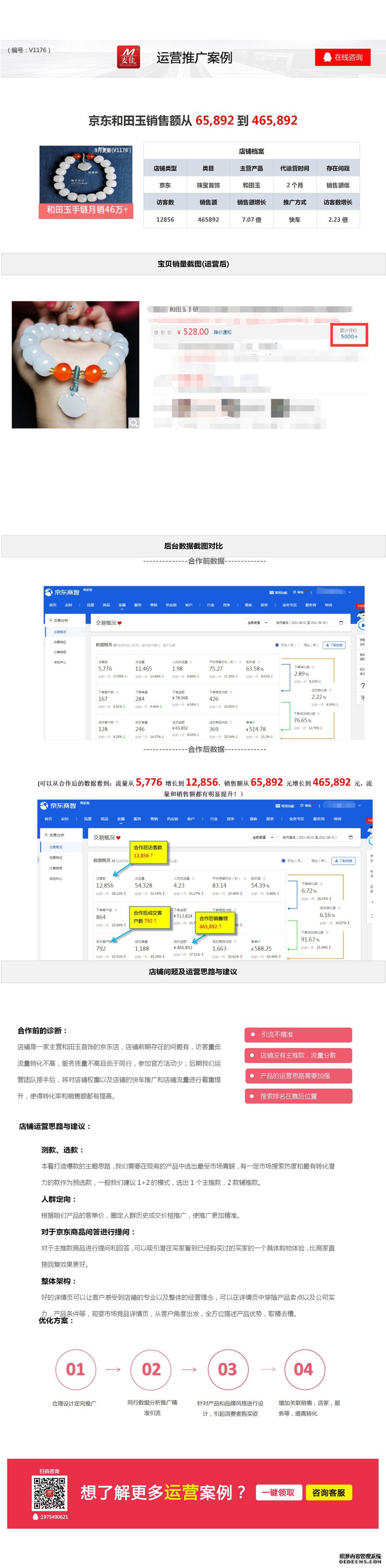Click the 麦佳 logo in the header
This screenshot has width=386, height=1568.
[129, 57]
